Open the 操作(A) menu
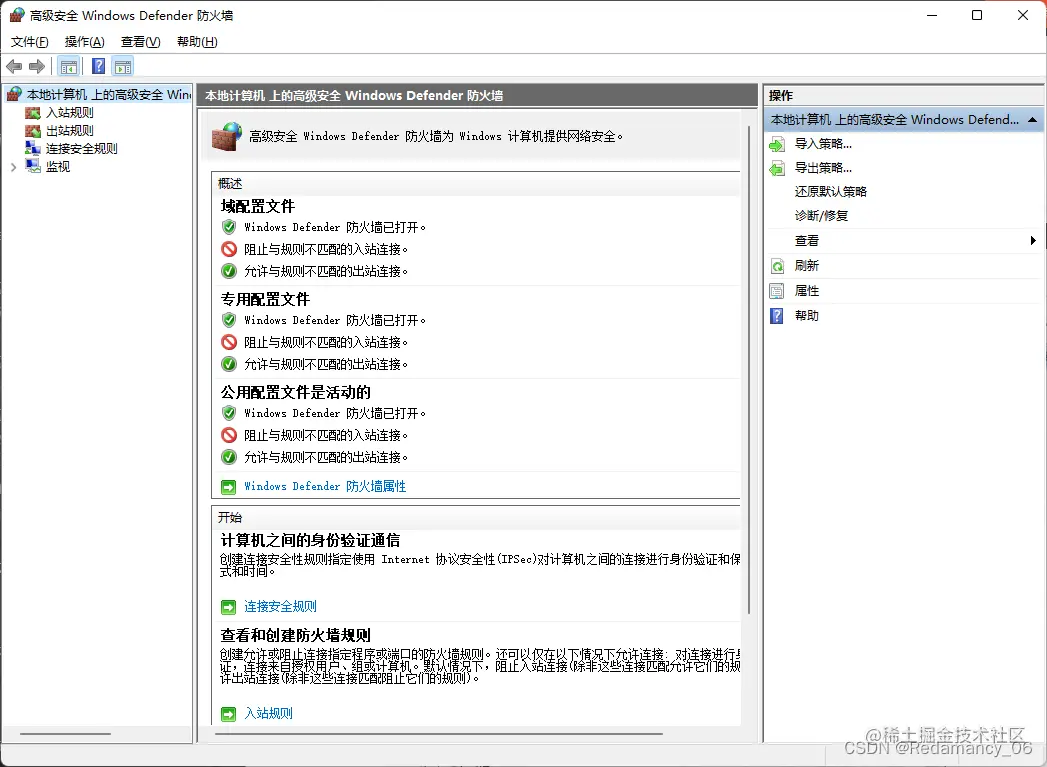This screenshot has width=1047, height=767. 84,42
